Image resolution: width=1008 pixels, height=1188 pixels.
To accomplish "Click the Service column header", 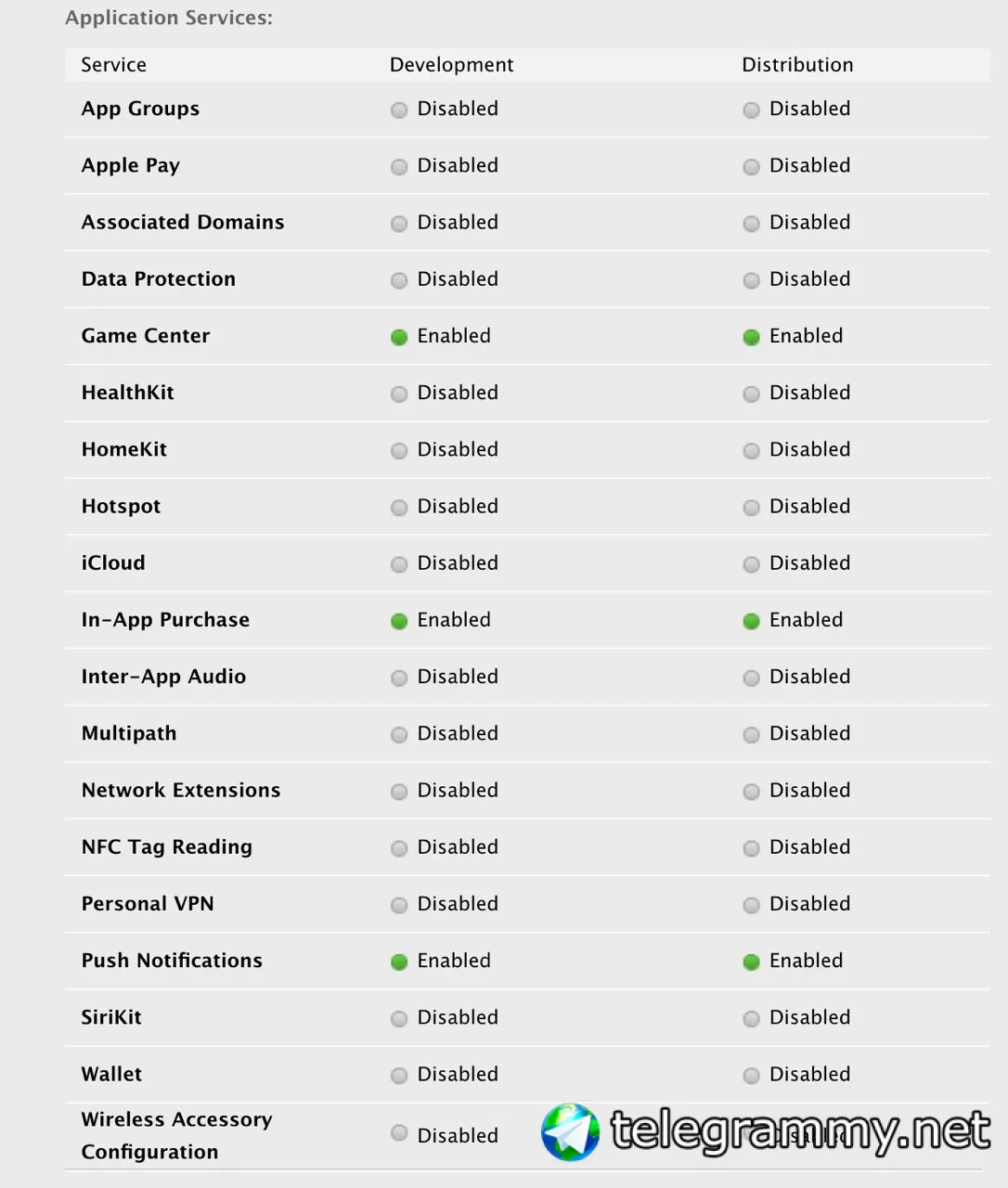I will pos(113,64).
